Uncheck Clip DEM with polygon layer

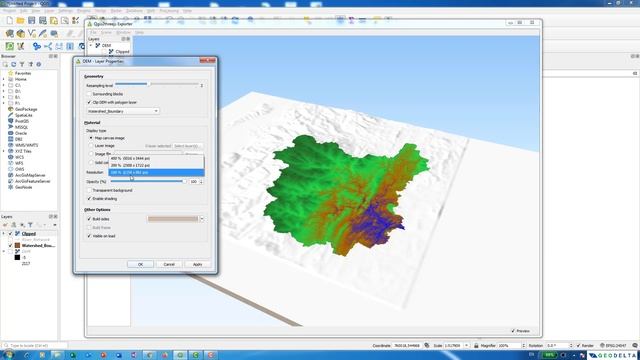click(89, 102)
